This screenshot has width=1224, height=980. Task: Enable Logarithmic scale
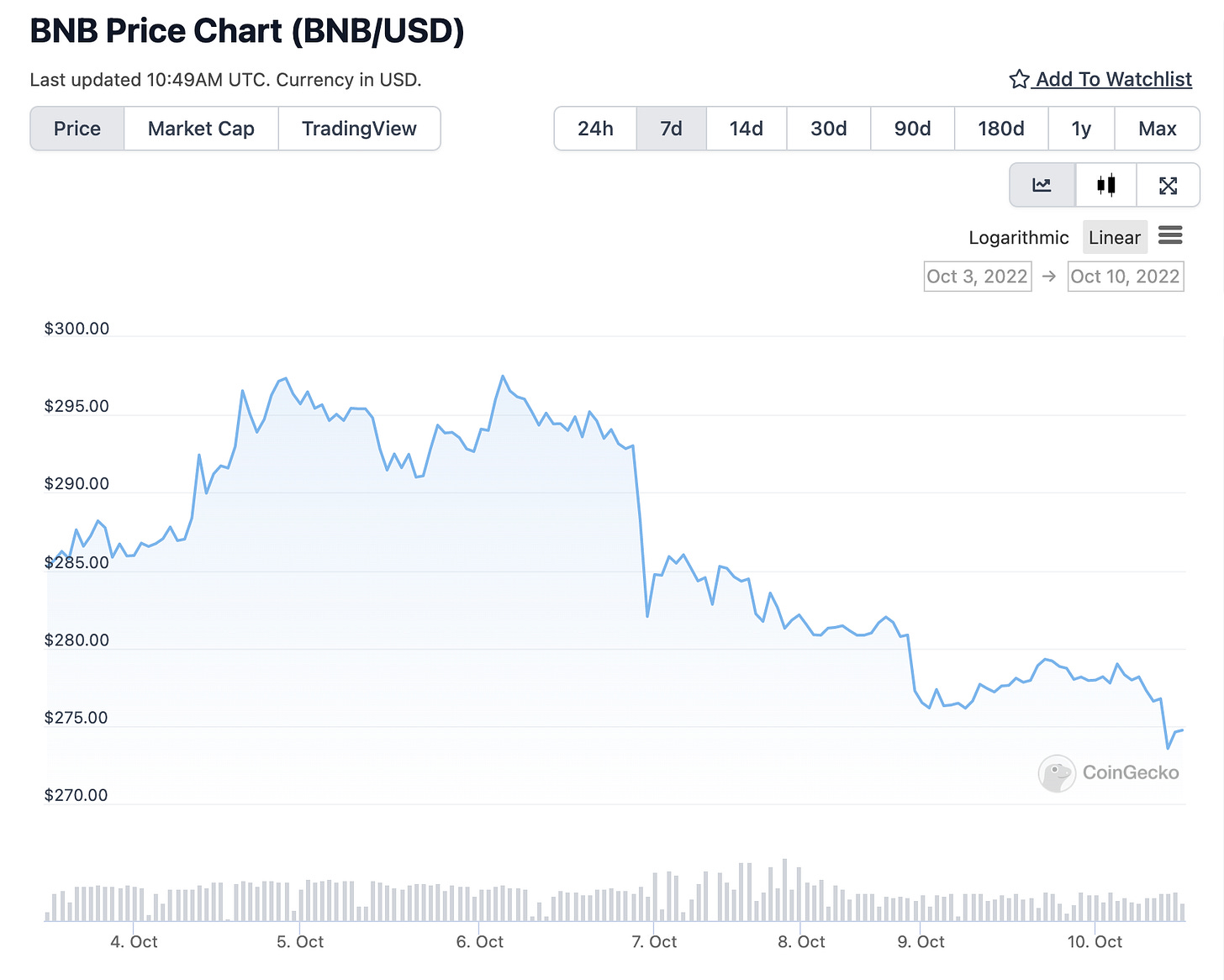pos(1018,238)
